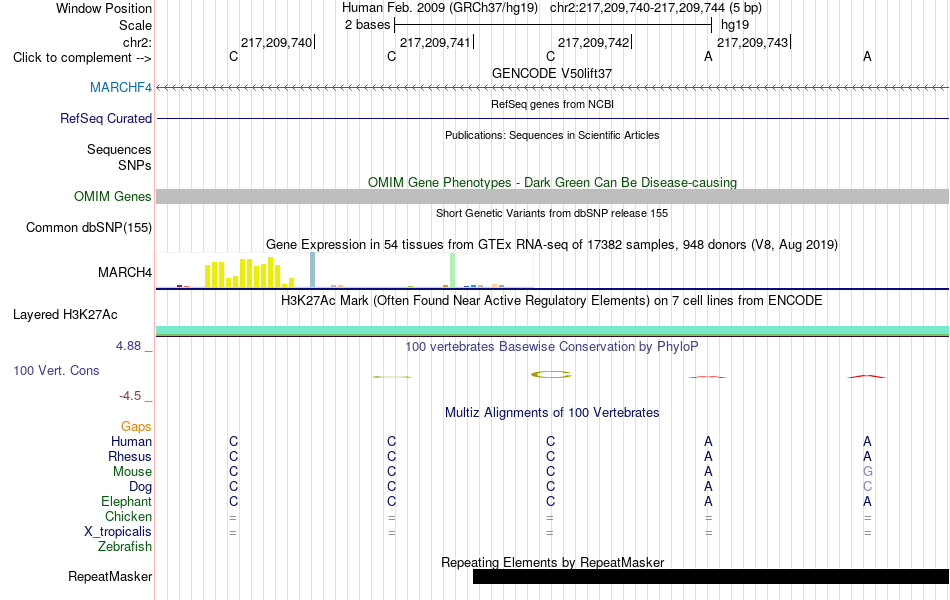Click the Mouse 'G' base in alignment
The height and width of the screenshot is (600, 950).
point(868,472)
